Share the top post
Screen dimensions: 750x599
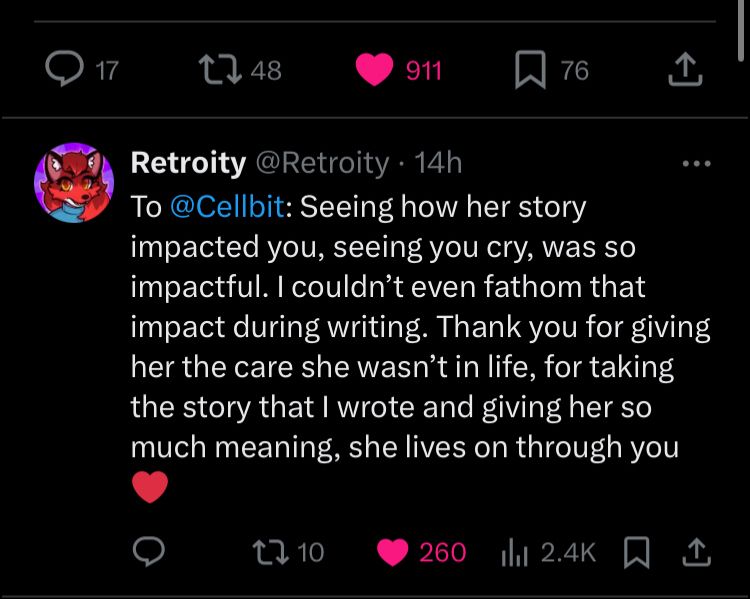tap(684, 69)
